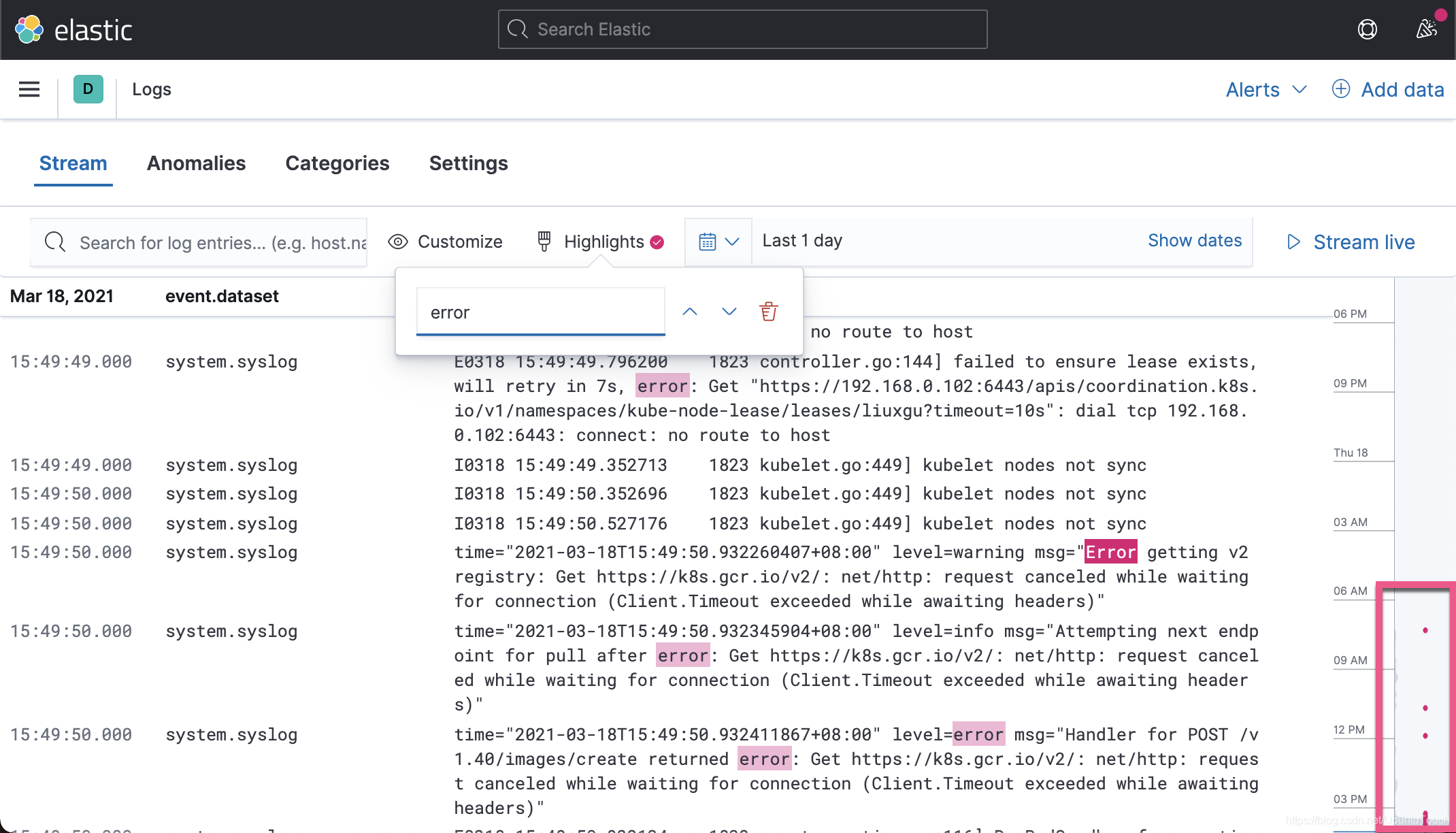This screenshot has width=1456, height=833.
Task: Jump to next highlighted entry
Action: click(x=729, y=312)
